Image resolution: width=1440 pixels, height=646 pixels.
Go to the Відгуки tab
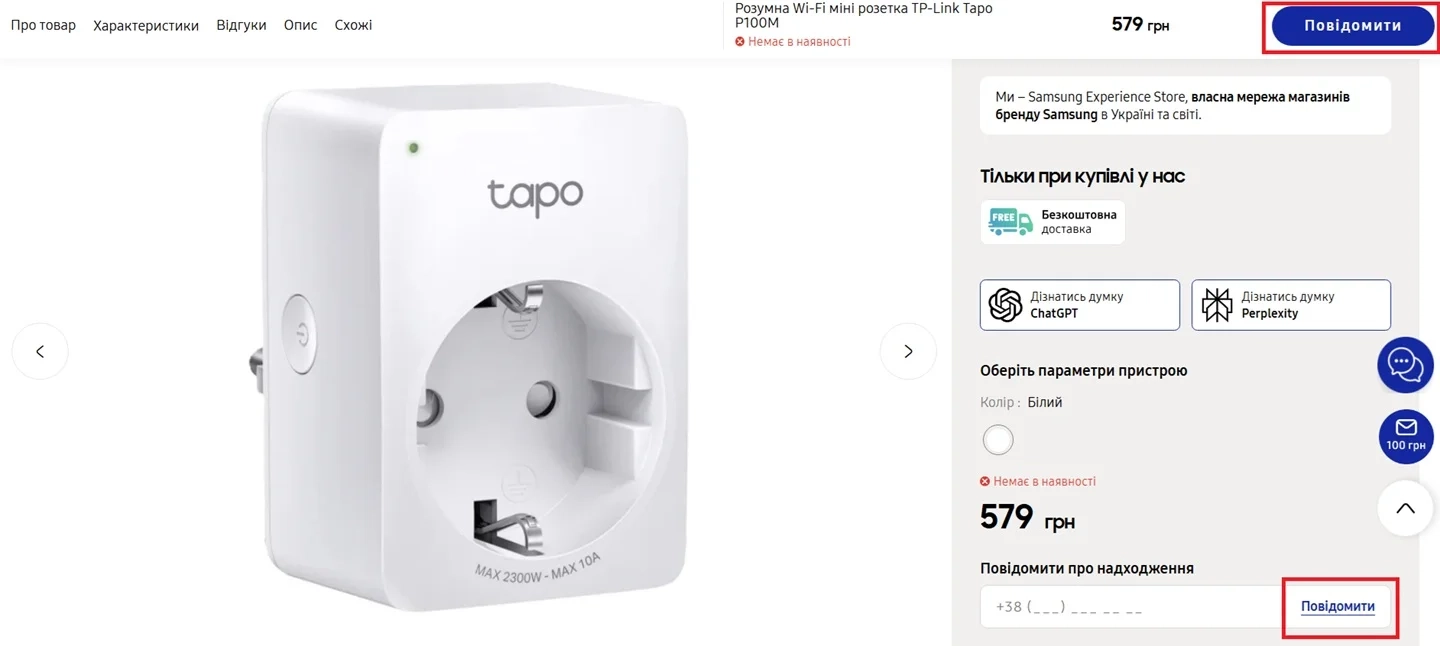(x=241, y=25)
